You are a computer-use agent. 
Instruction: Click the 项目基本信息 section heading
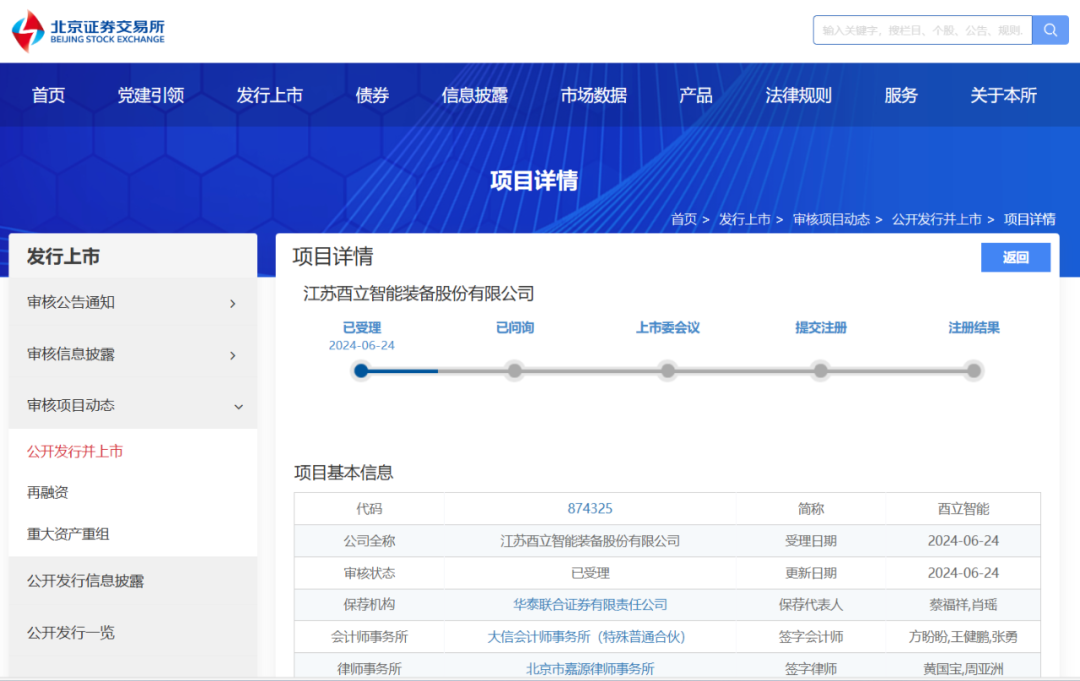click(x=344, y=472)
